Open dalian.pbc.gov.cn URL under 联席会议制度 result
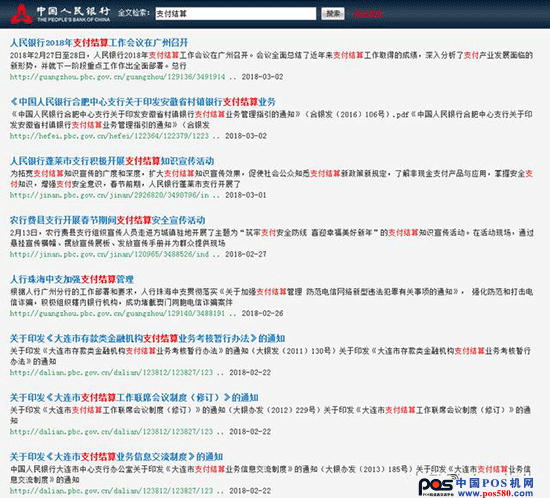 (111, 432)
